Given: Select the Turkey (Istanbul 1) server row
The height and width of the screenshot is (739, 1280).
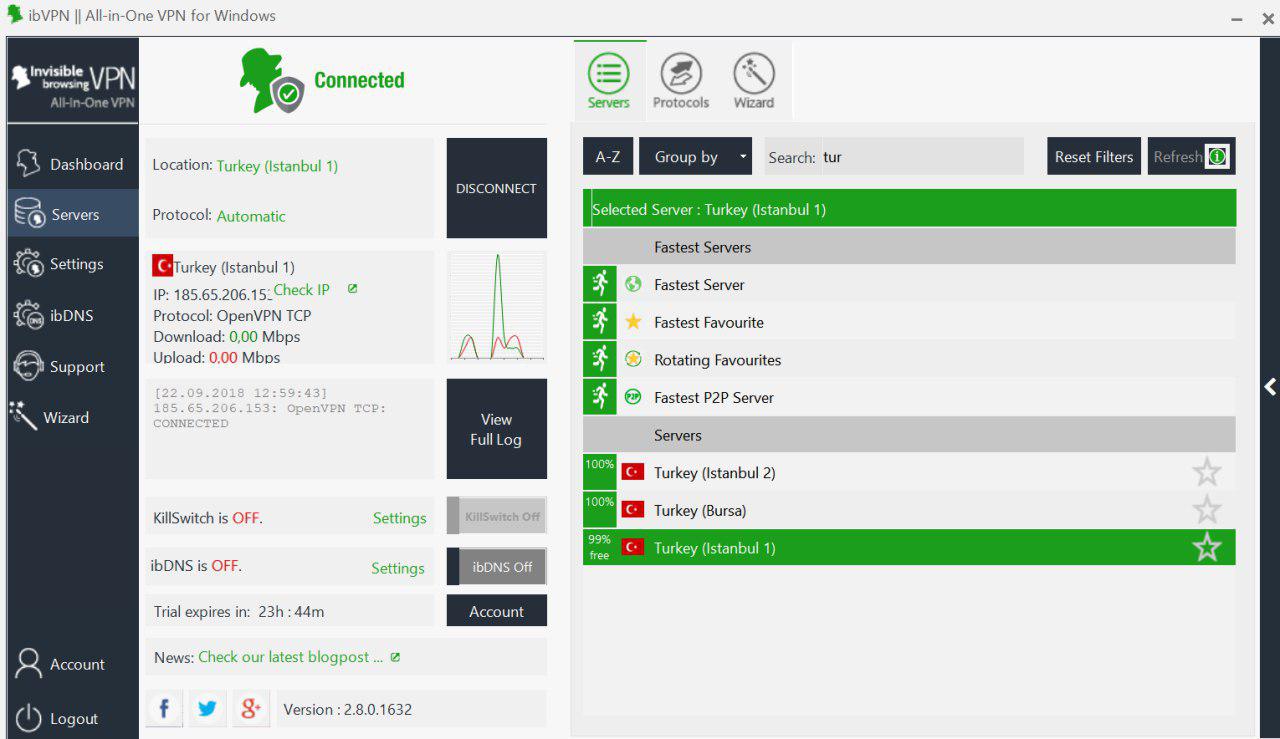Looking at the screenshot, I should pos(909,547).
